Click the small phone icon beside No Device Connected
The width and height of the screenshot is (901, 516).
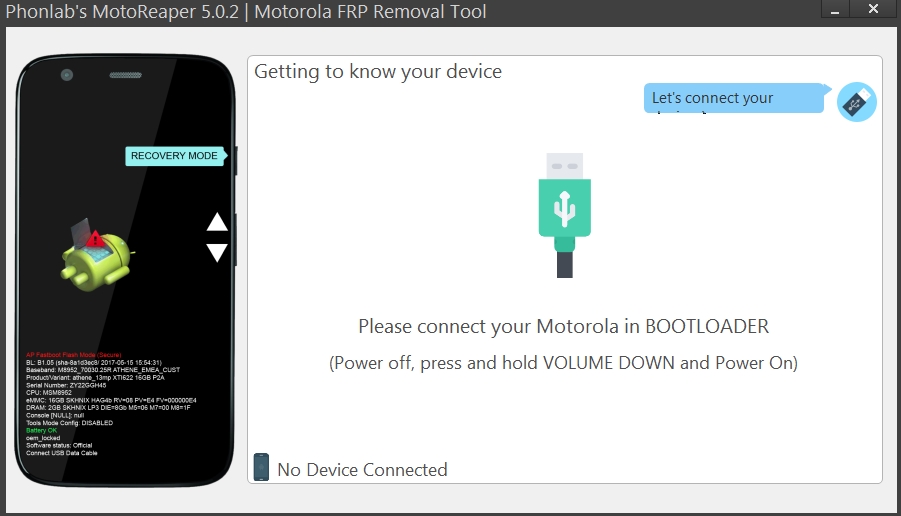coord(261,467)
